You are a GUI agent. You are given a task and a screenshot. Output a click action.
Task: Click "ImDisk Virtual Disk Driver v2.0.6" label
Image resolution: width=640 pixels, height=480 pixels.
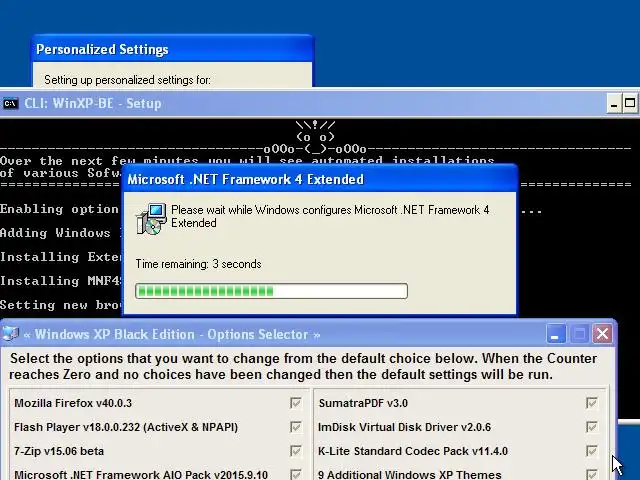[404, 427]
